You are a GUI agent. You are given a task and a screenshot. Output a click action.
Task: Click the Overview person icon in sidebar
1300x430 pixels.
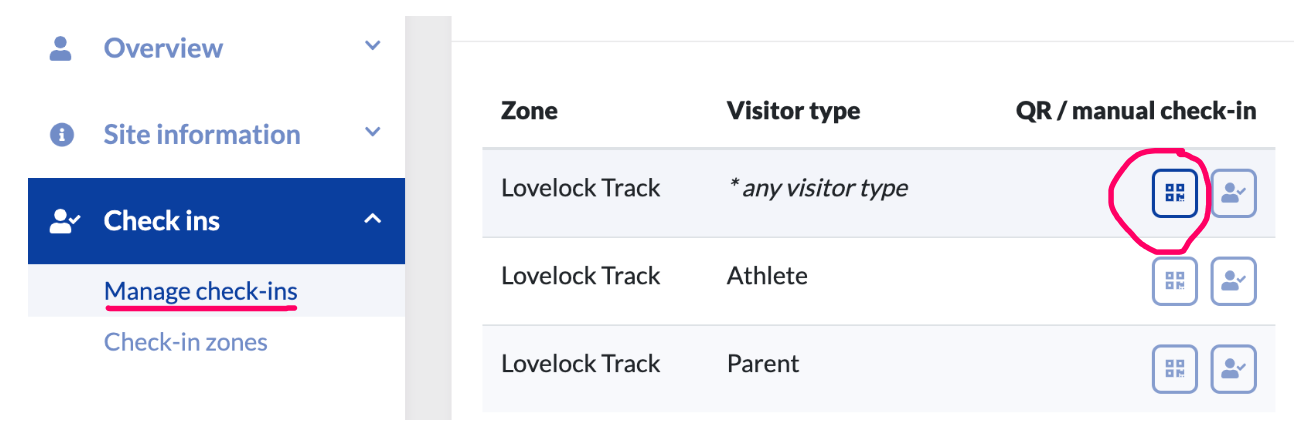pyautogui.click(x=62, y=47)
